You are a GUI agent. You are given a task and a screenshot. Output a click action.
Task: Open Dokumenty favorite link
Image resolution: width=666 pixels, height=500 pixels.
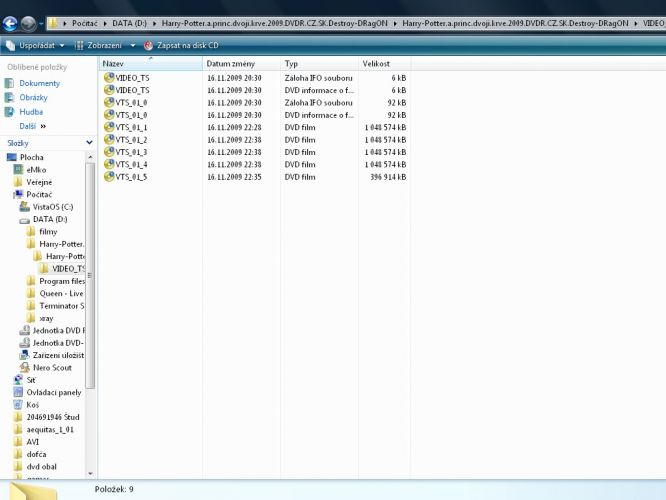coord(40,83)
